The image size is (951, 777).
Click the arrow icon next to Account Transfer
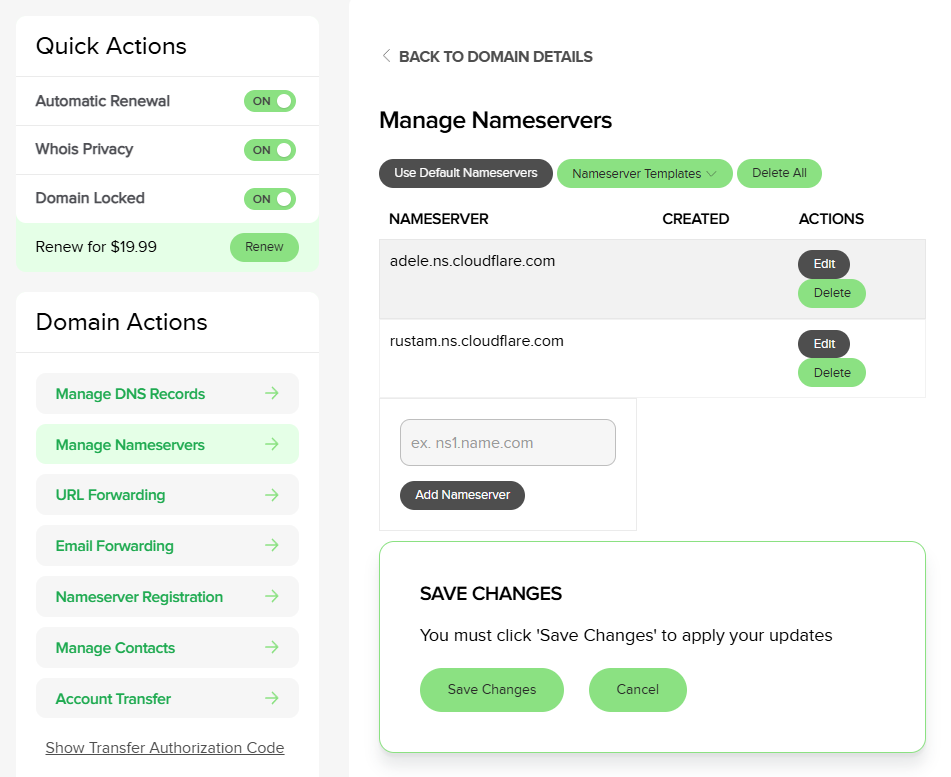coord(271,699)
